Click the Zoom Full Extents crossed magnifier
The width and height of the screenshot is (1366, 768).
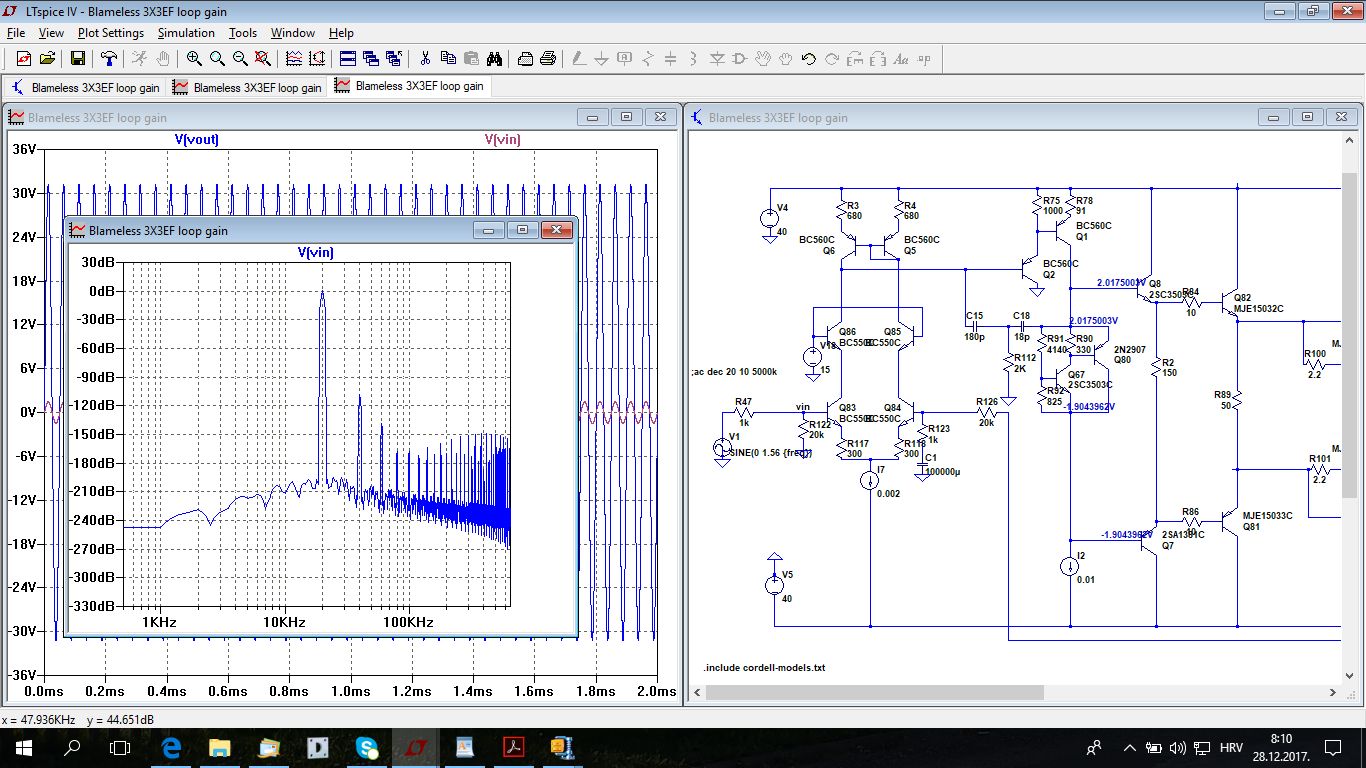(263, 59)
